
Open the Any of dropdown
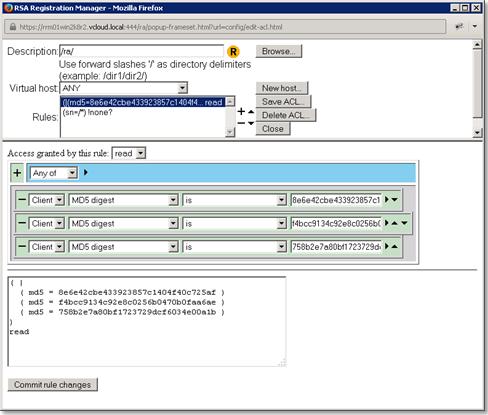(54, 173)
